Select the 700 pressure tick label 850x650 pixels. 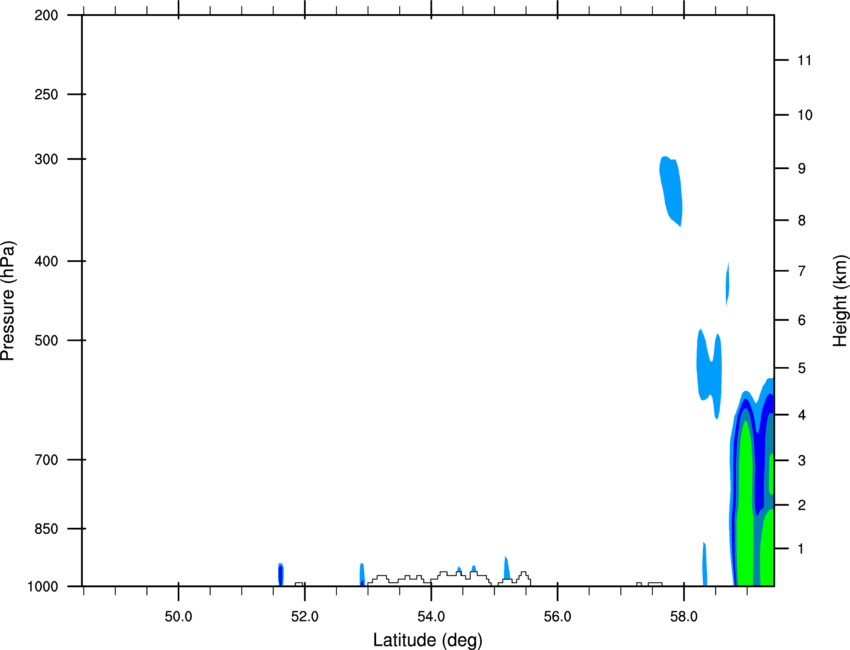[46, 460]
